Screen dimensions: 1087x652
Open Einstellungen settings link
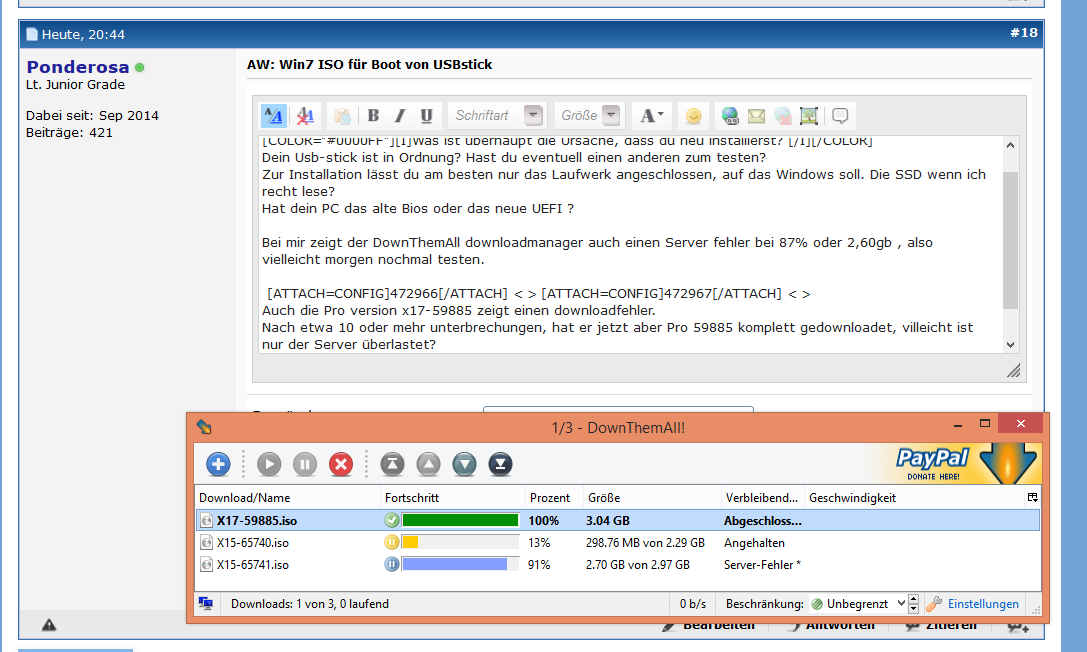[x=983, y=604]
